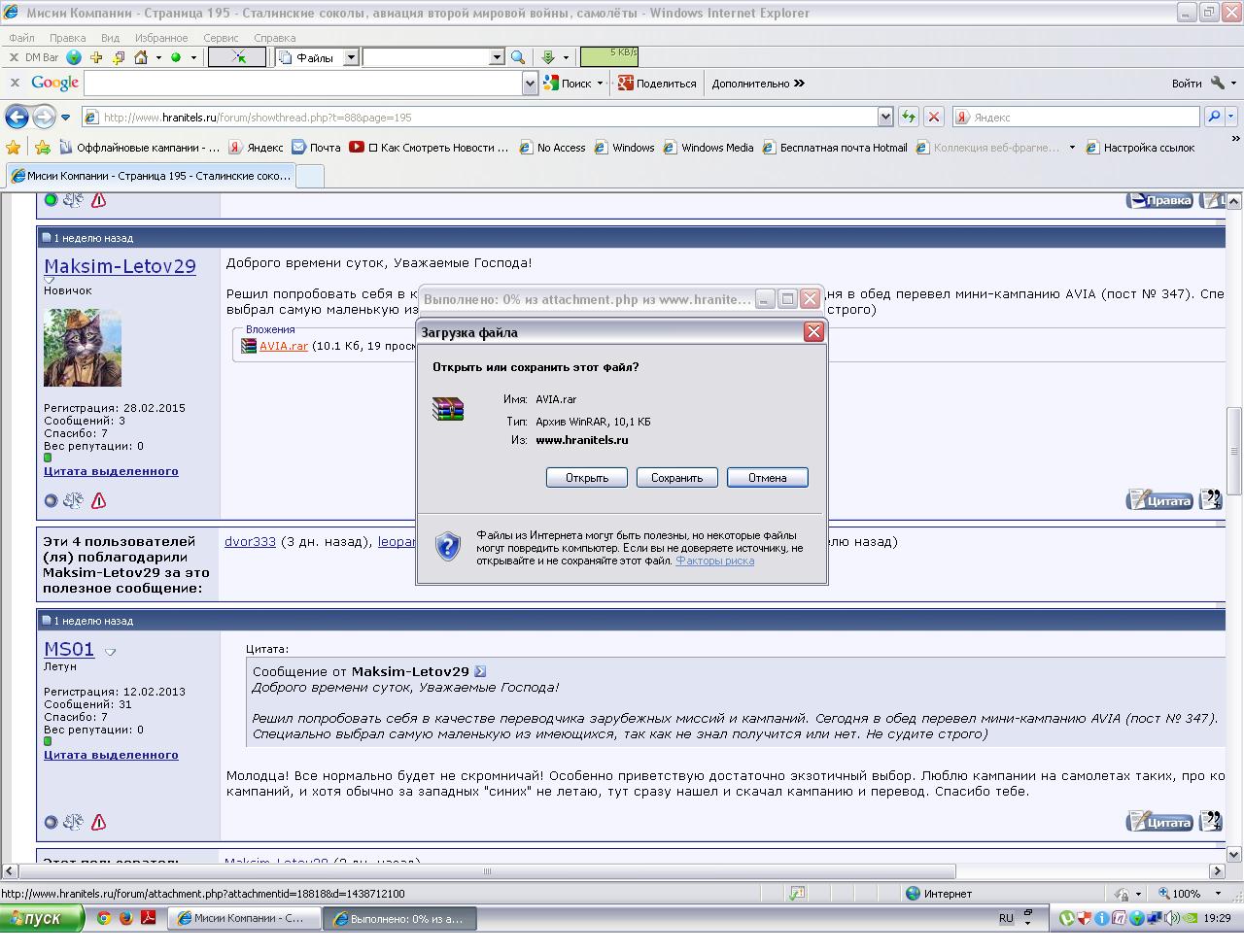Launch Firefox from quick launch

(x=126, y=918)
